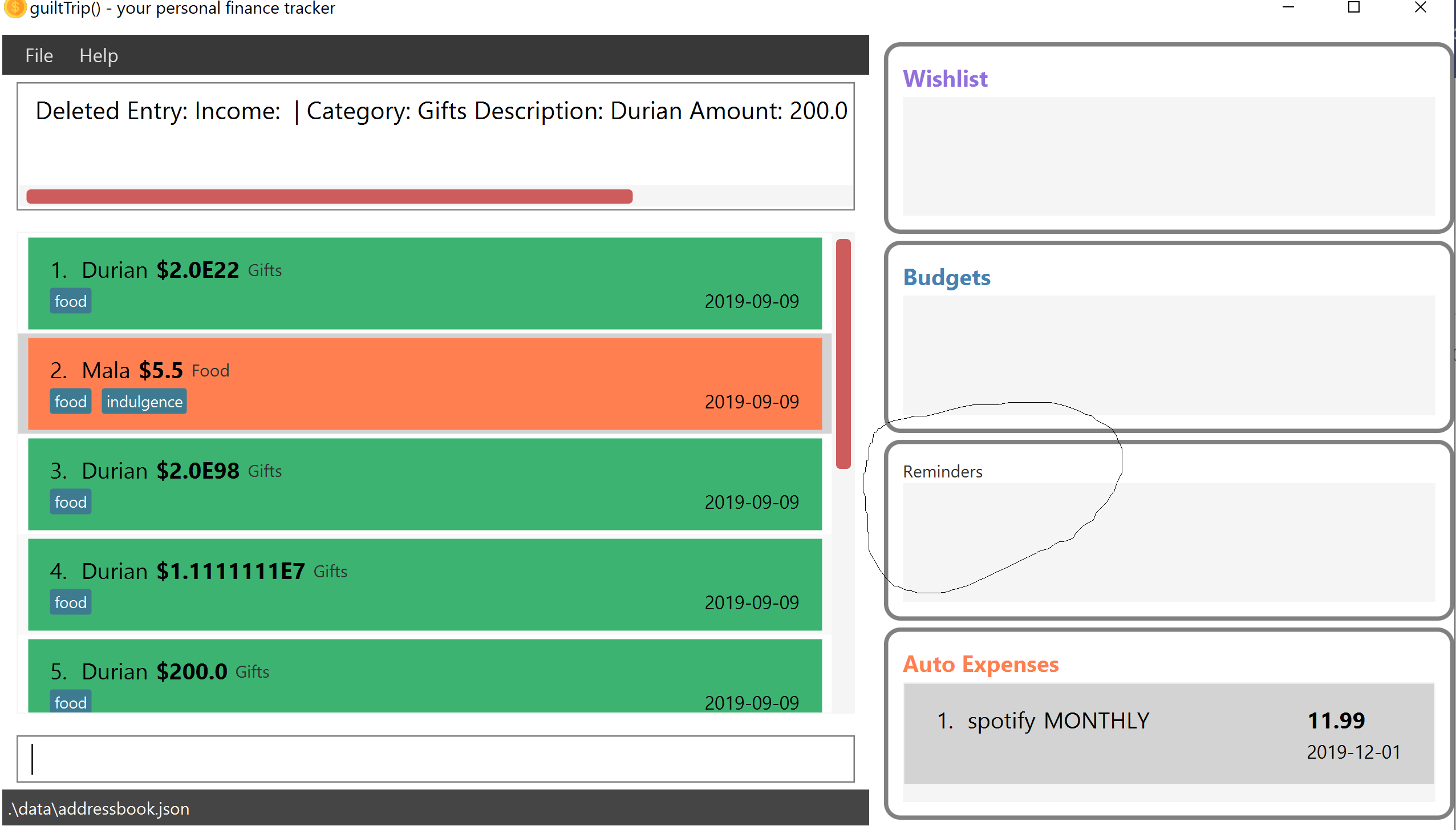Click the command input text field
Viewport: 1456px width, 830px height.
(435, 759)
